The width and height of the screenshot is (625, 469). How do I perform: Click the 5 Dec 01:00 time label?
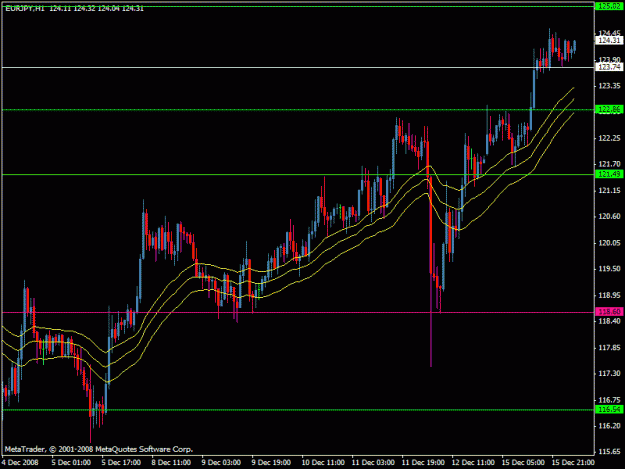coord(71,462)
